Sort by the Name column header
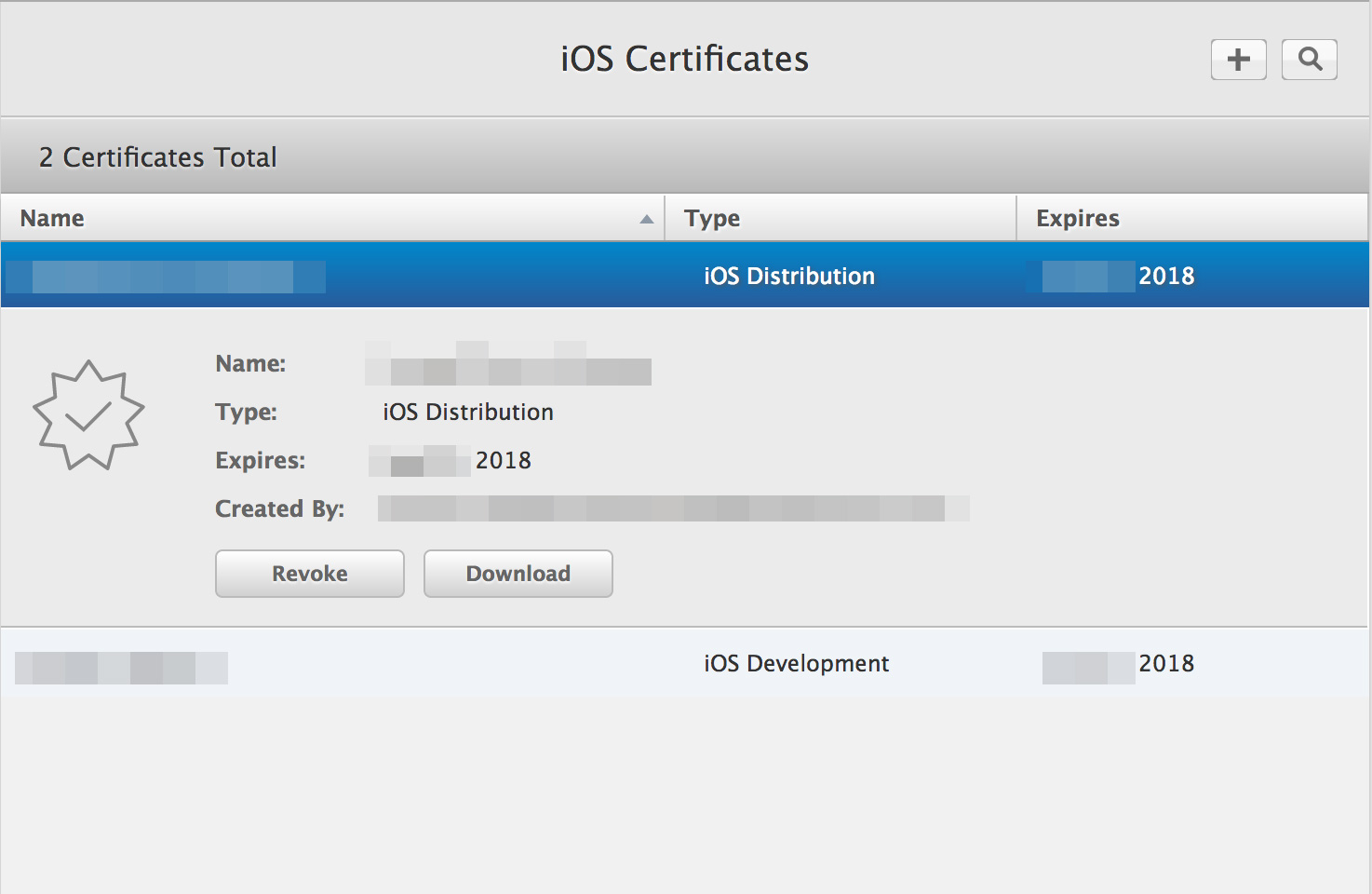The height and width of the screenshot is (894, 1372). 333,218
